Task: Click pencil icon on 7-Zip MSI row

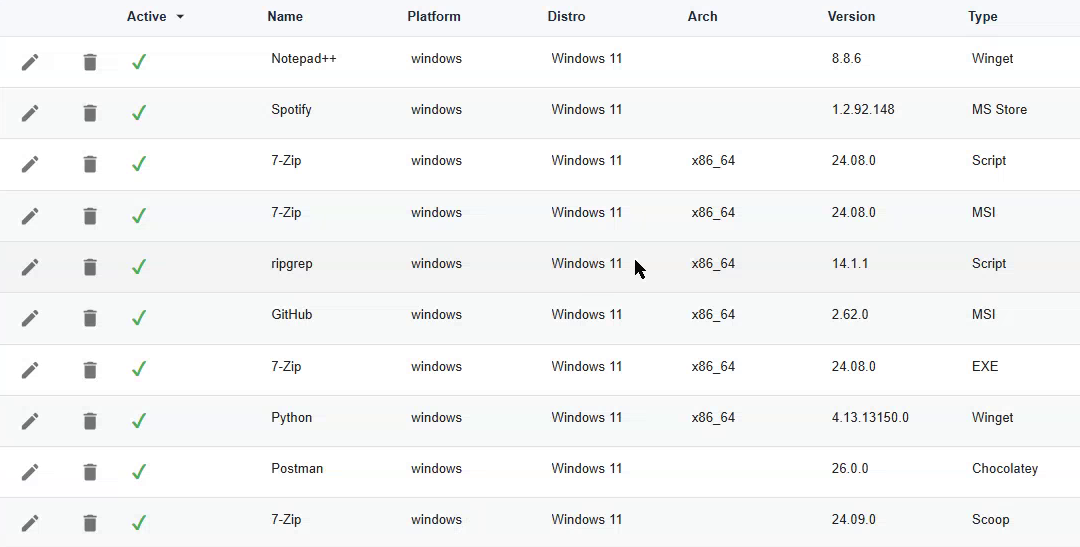Action: point(30,216)
